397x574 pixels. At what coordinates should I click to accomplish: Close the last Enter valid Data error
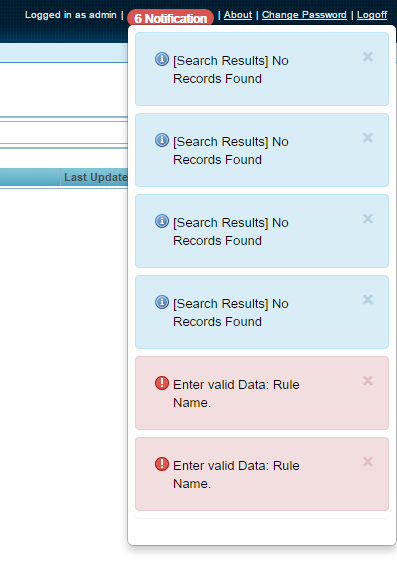coord(368,462)
